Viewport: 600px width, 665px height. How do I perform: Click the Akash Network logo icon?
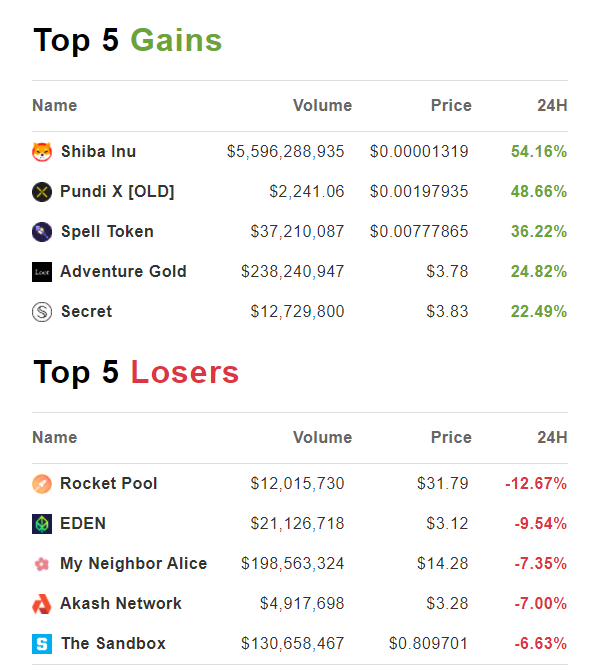coord(41,604)
